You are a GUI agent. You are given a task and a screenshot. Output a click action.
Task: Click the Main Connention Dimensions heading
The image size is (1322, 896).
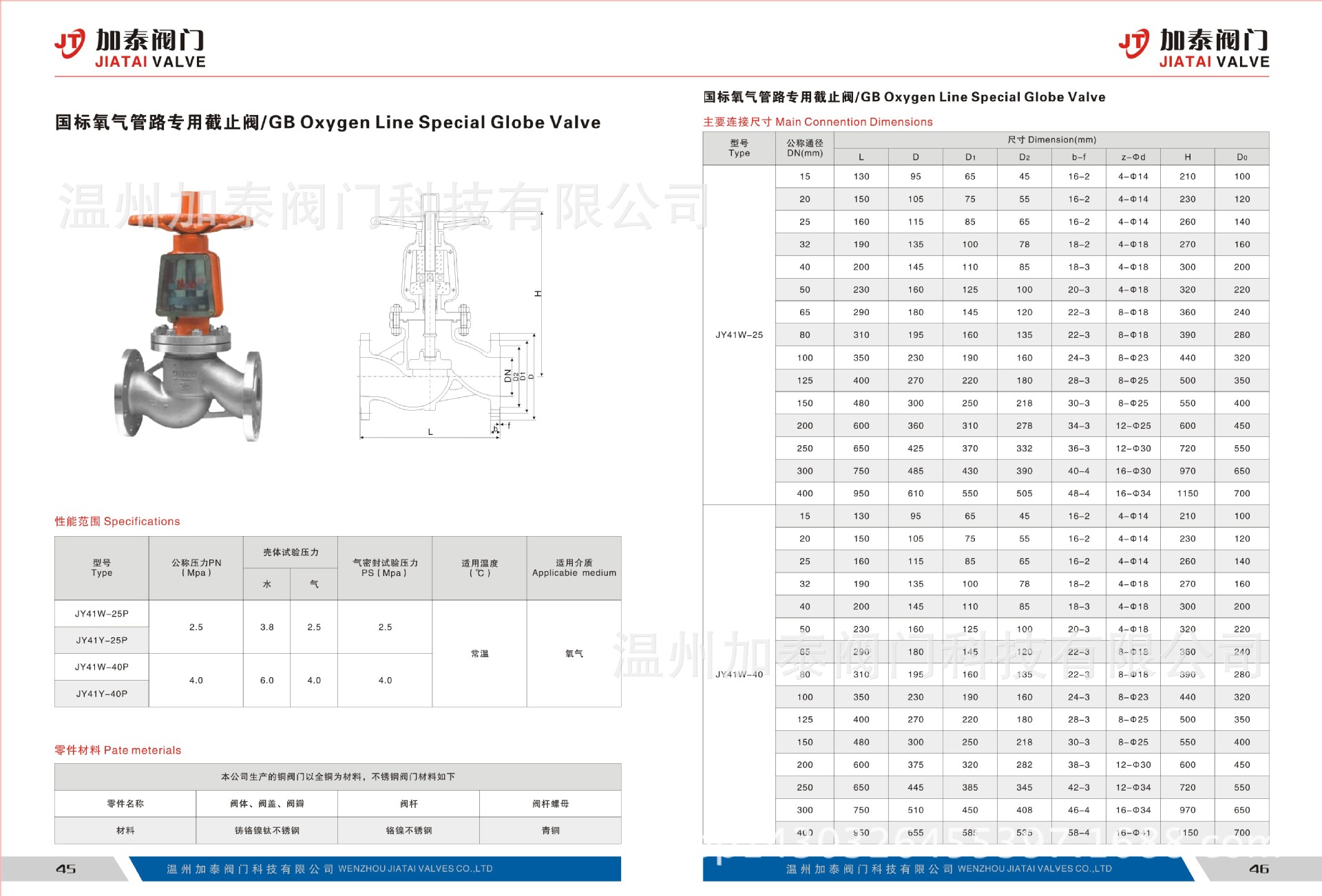point(817,122)
